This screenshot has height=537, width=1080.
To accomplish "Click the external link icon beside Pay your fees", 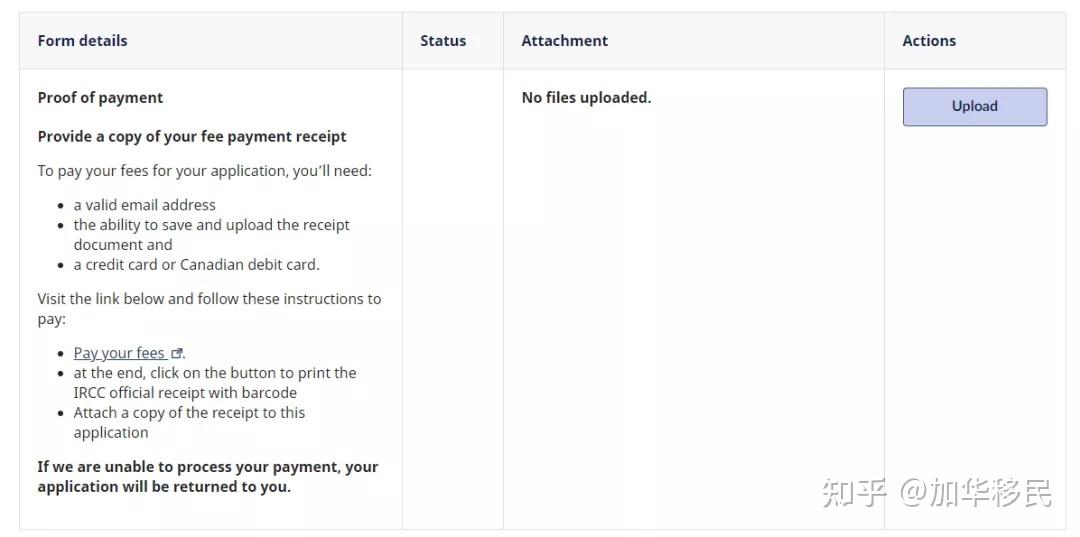I will 177,353.
